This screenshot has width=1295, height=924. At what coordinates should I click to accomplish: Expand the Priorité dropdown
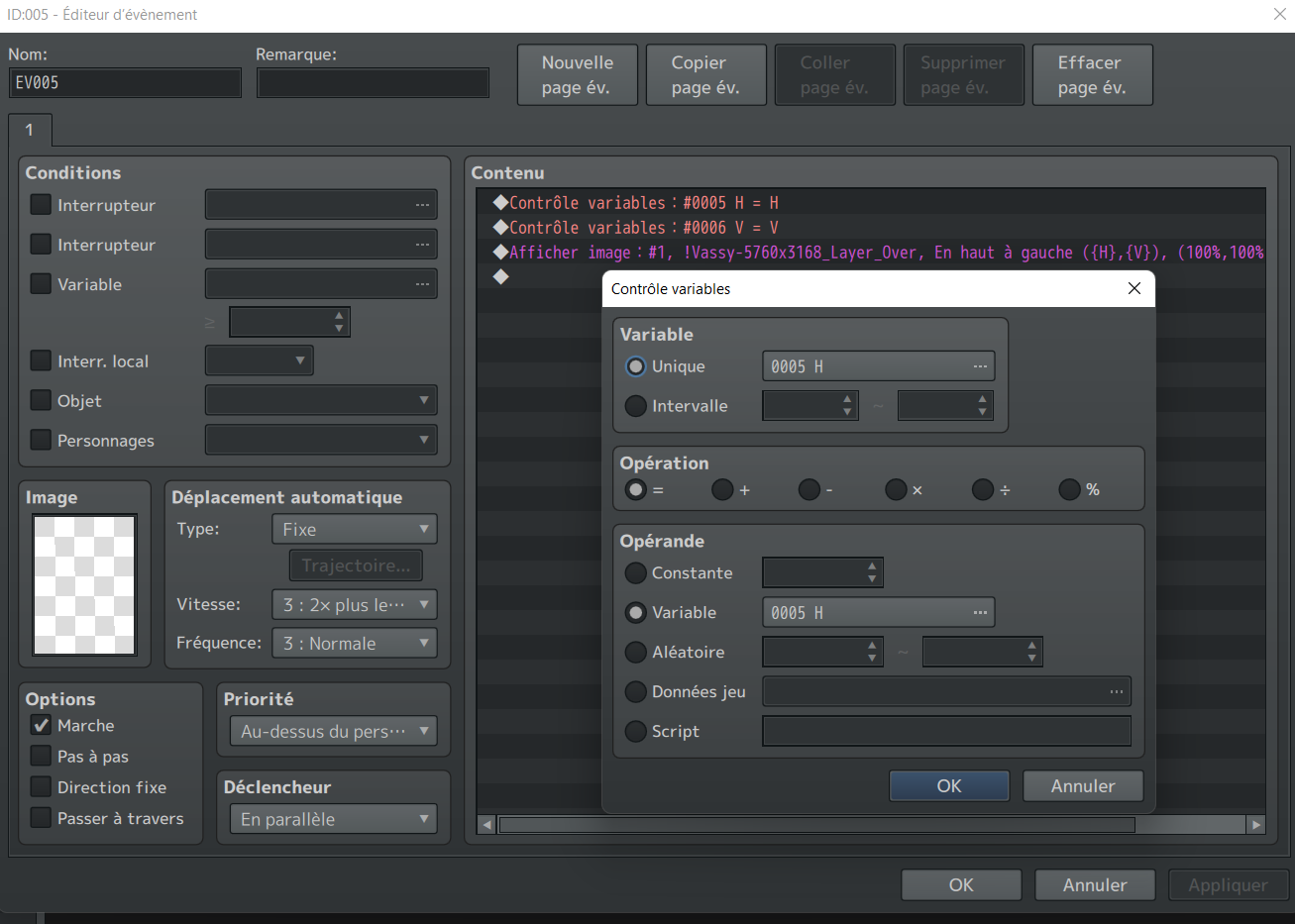(336, 732)
